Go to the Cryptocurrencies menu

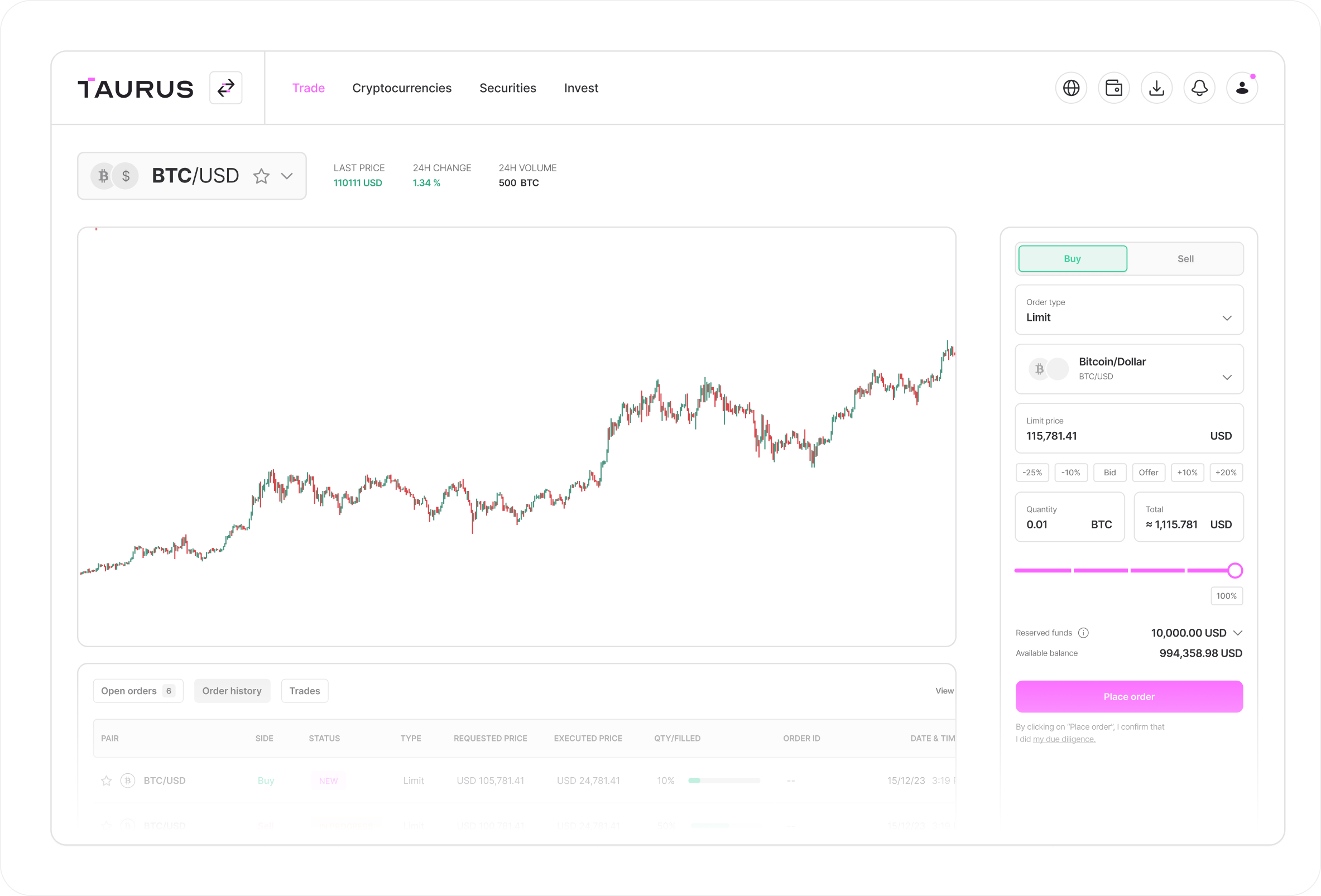click(402, 88)
